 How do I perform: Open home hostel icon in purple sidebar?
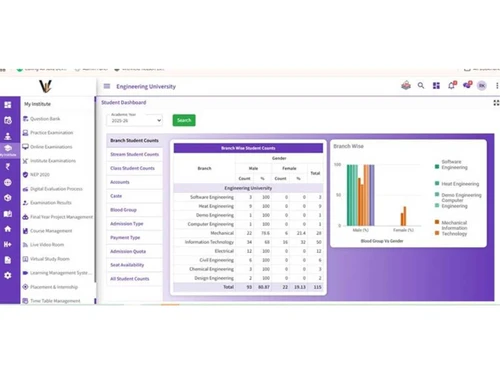pos(8,229)
